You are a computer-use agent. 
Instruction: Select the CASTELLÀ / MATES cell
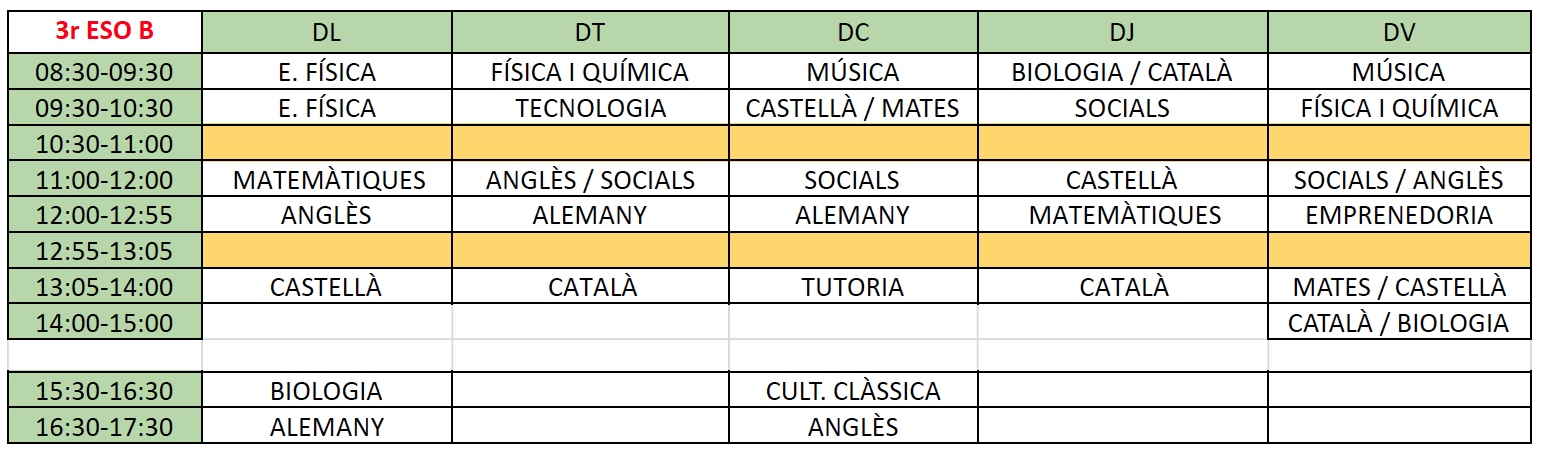coord(852,108)
